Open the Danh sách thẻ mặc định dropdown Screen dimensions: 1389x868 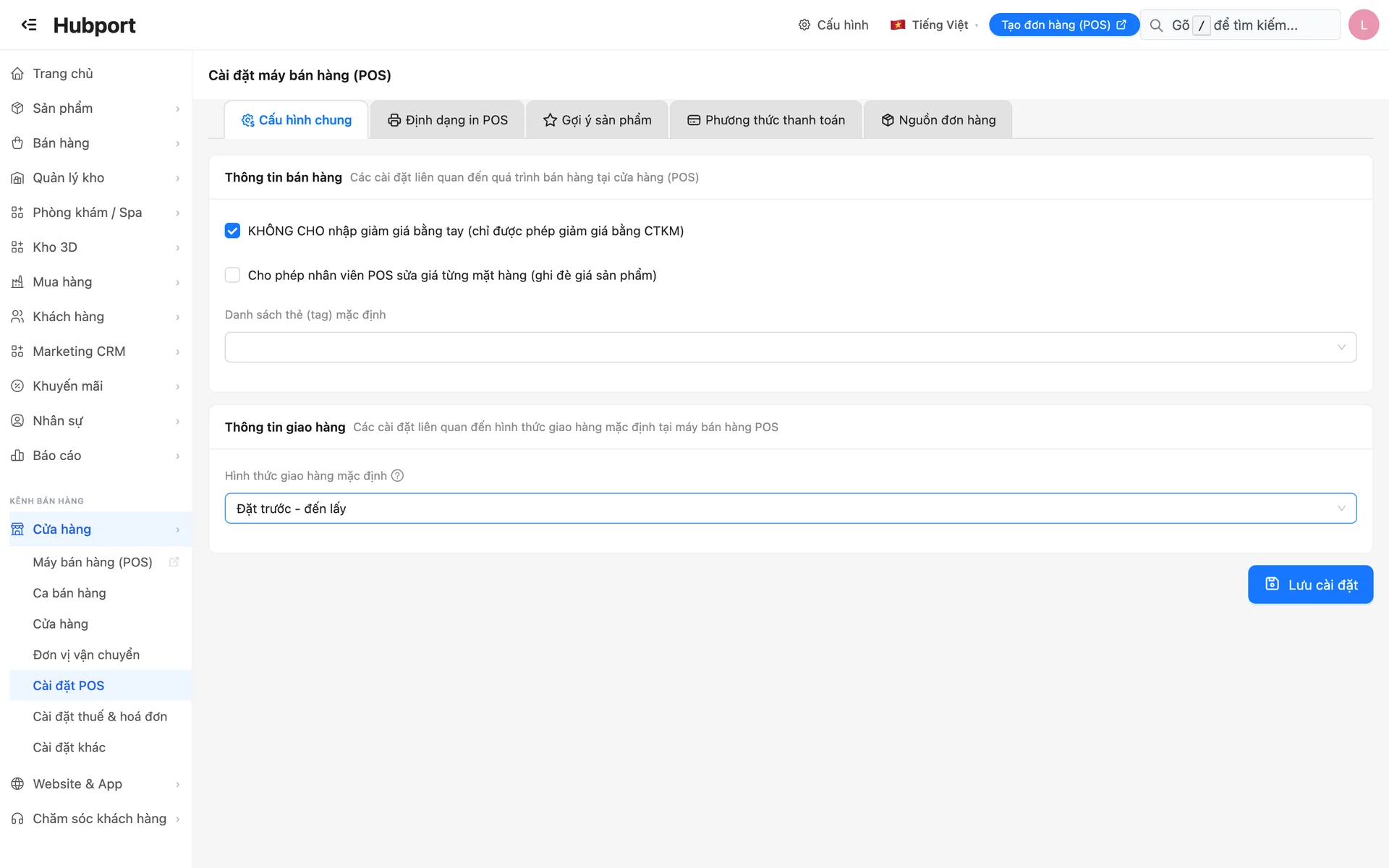790,347
